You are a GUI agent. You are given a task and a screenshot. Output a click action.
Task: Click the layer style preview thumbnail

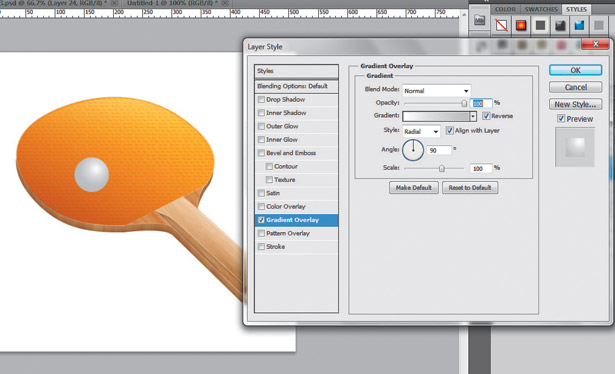(575, 147)
